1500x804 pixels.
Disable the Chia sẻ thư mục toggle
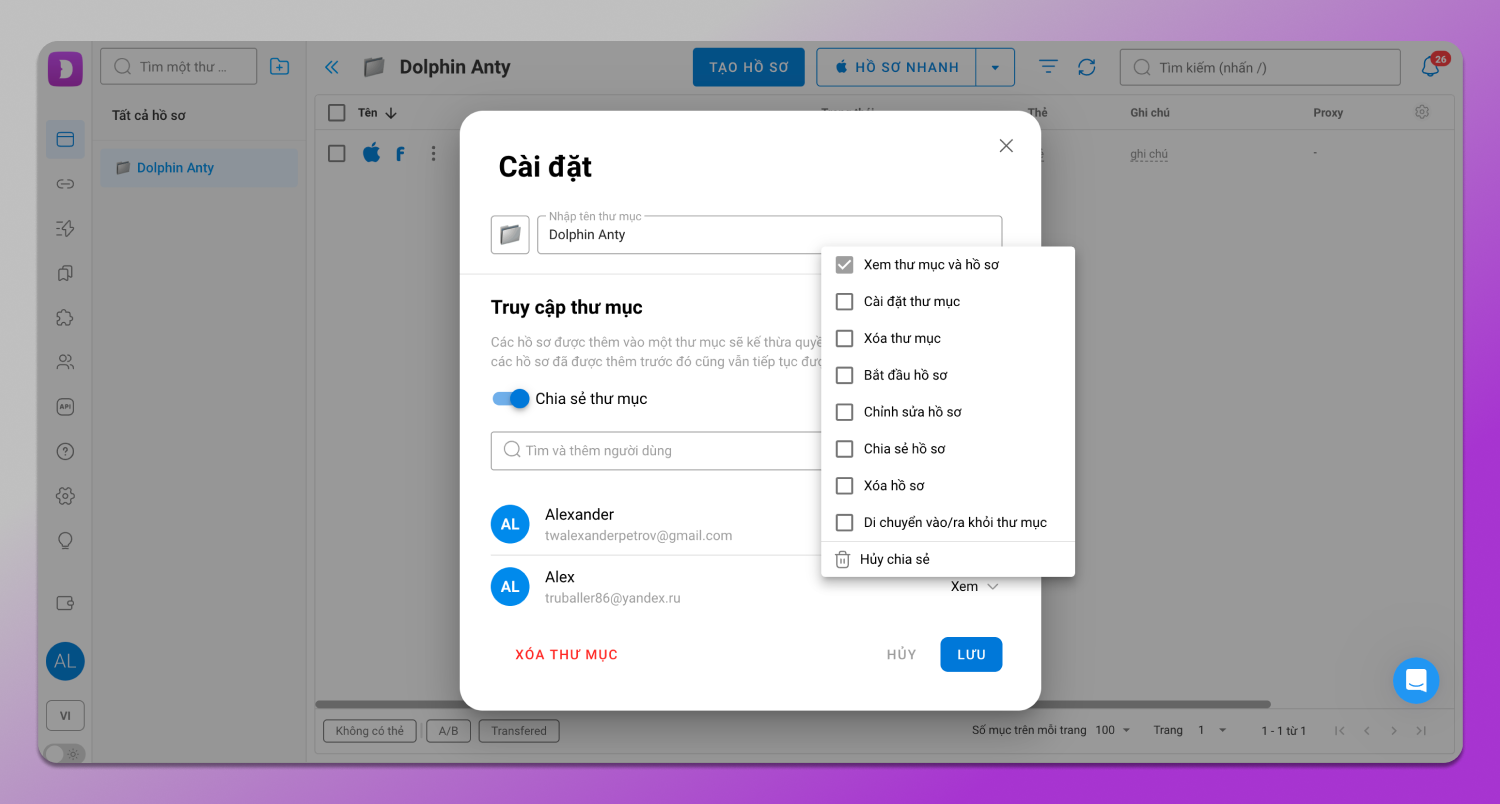(510, 398)
